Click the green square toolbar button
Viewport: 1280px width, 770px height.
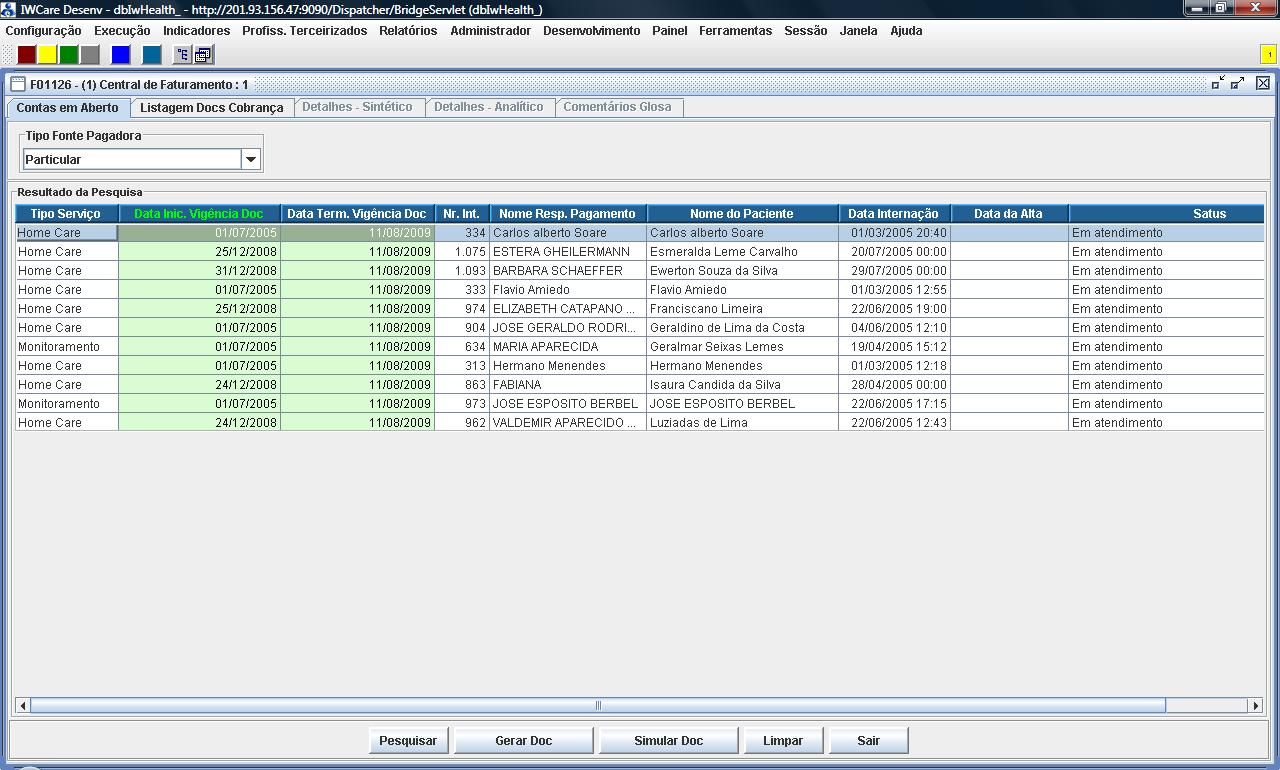coord(69,55)
